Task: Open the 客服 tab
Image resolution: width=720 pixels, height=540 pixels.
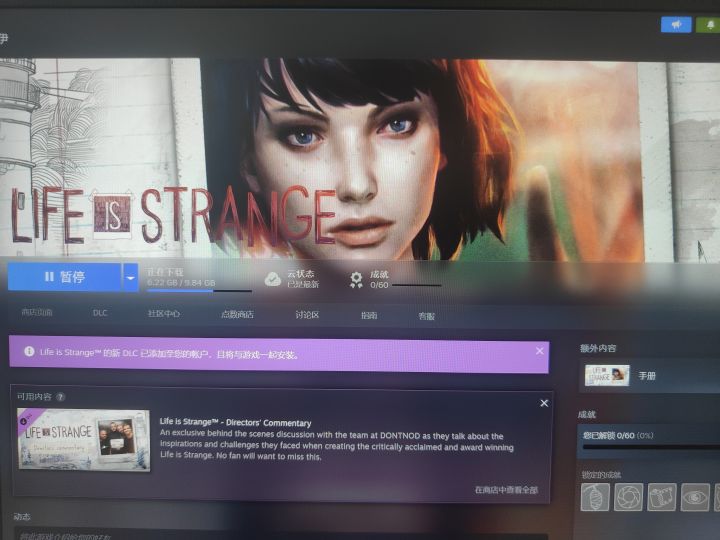Action: [426, 316]
